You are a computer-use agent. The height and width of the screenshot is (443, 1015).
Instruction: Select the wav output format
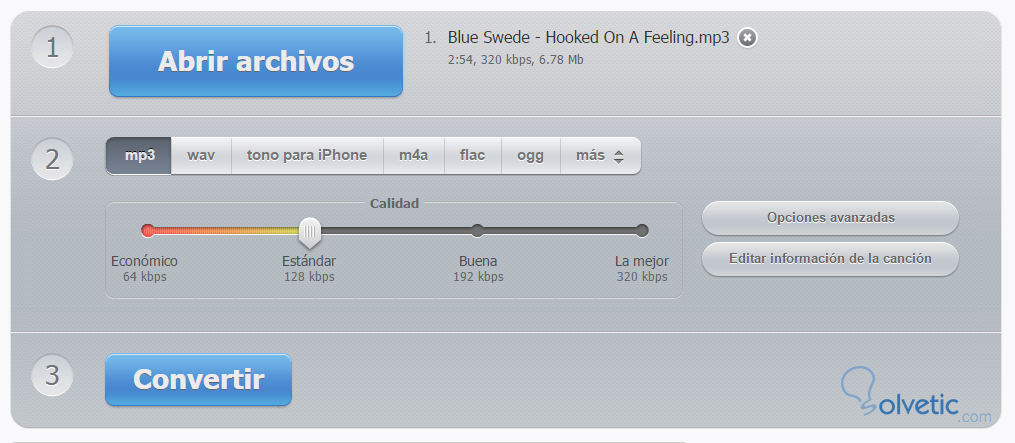201,155
